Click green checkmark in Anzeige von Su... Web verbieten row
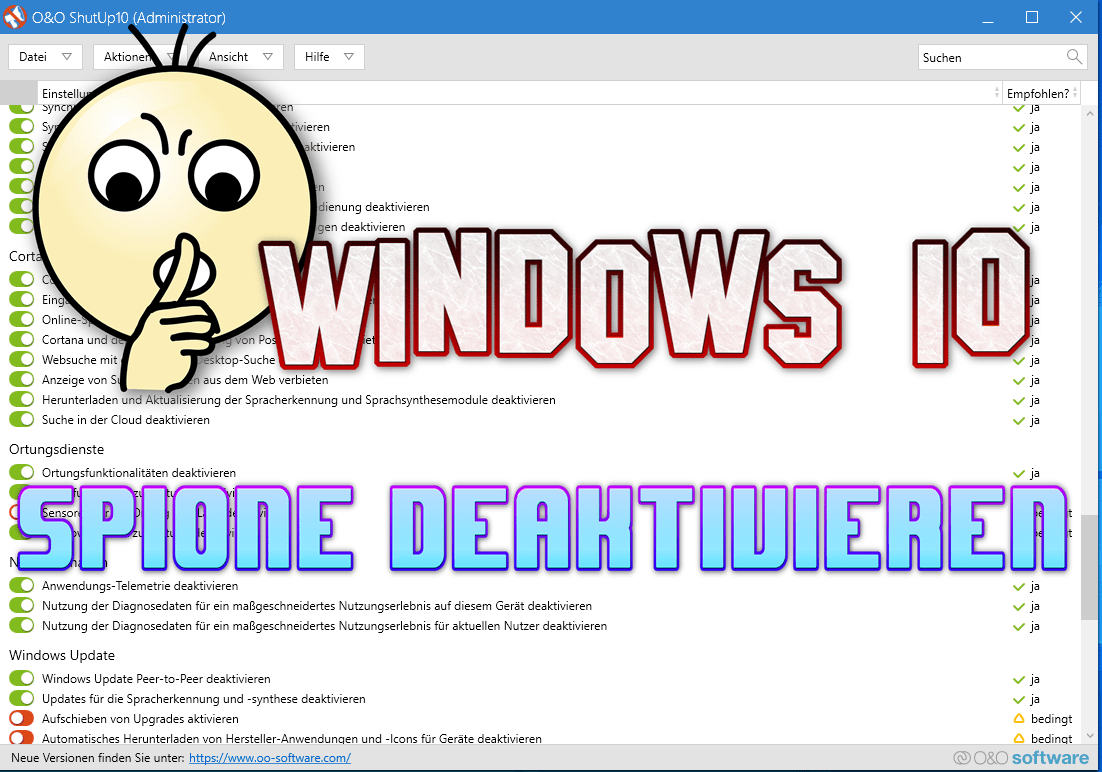The width and height of the screenshot is (1102, 772). point(1018,380)
